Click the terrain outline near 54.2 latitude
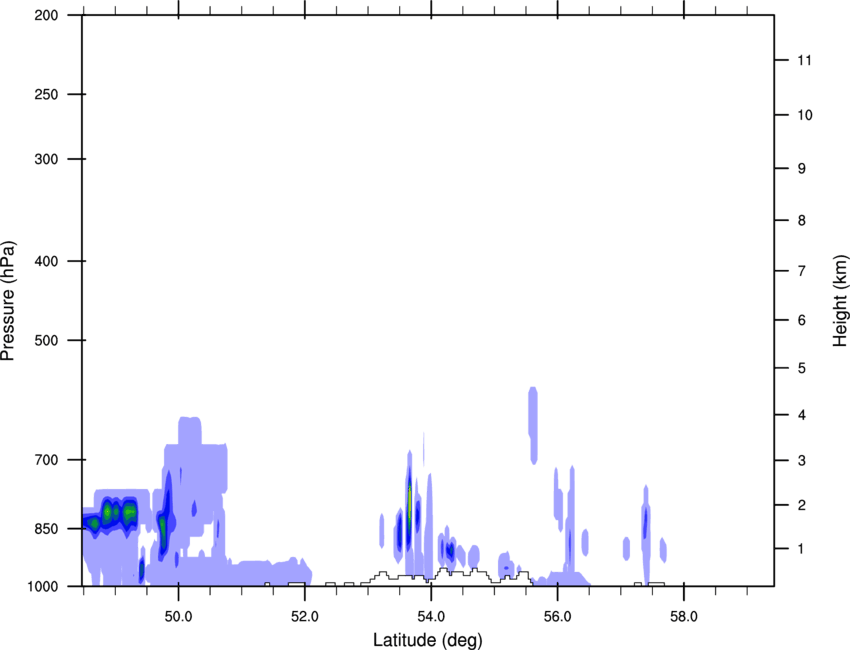The width and height of the screenshot is (850, 650). (443, 570)
